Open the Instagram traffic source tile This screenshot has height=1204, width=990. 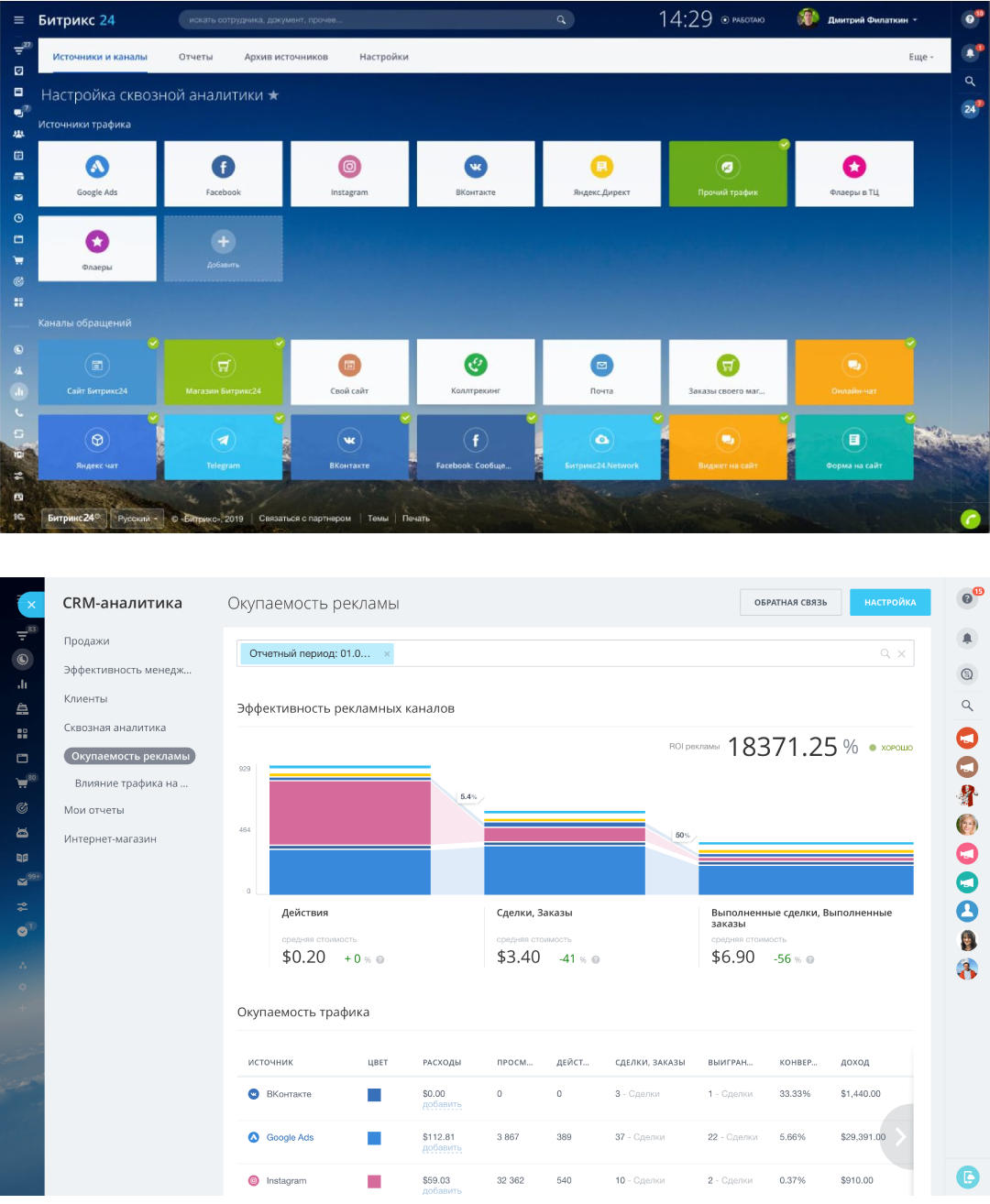pyautogui.click(x=349, y=174)
